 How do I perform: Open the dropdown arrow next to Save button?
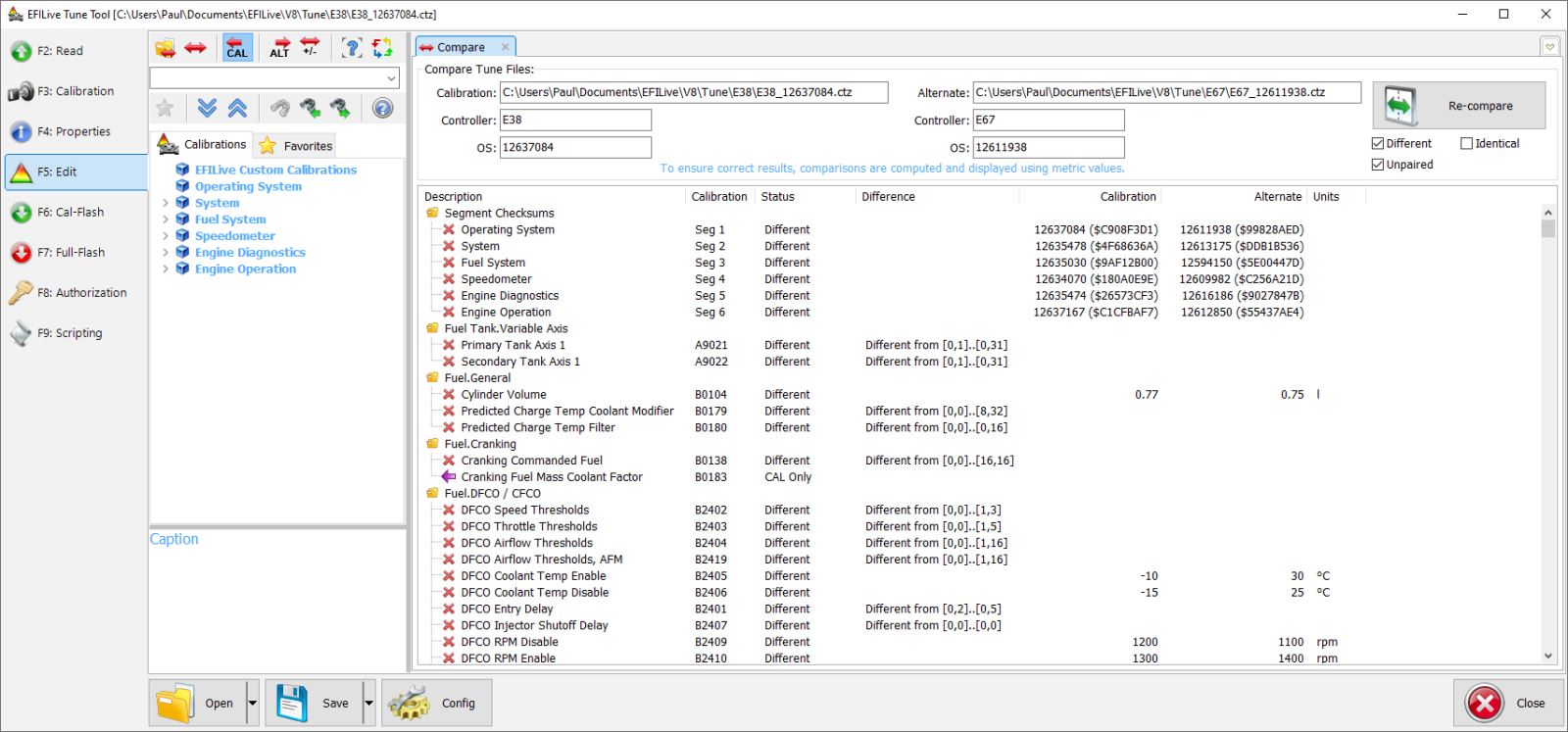click(x=368, y=703)
